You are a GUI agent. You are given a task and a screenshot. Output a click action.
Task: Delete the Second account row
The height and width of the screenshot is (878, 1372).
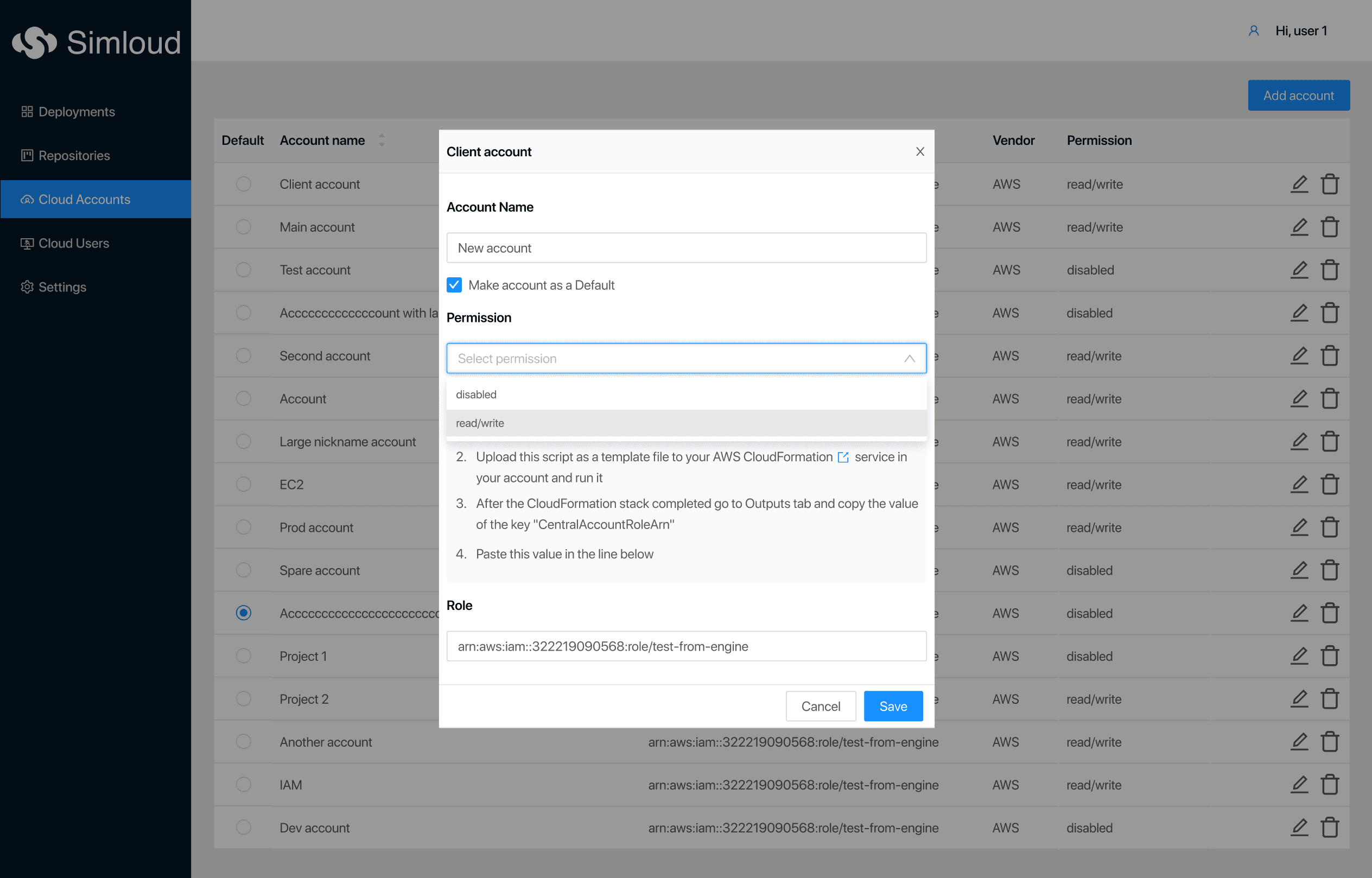1330,356
